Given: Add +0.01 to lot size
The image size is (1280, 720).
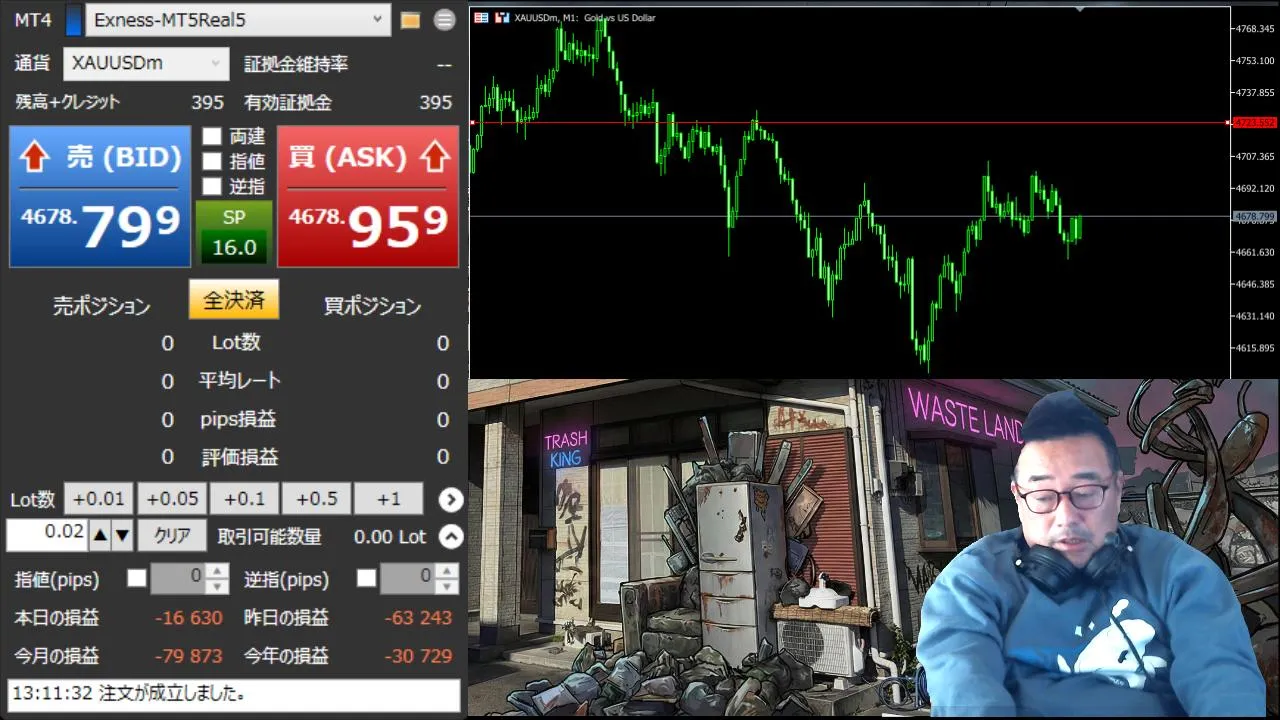Looking at the screenshot, I should pyautogui.click(x=99, y=499).
